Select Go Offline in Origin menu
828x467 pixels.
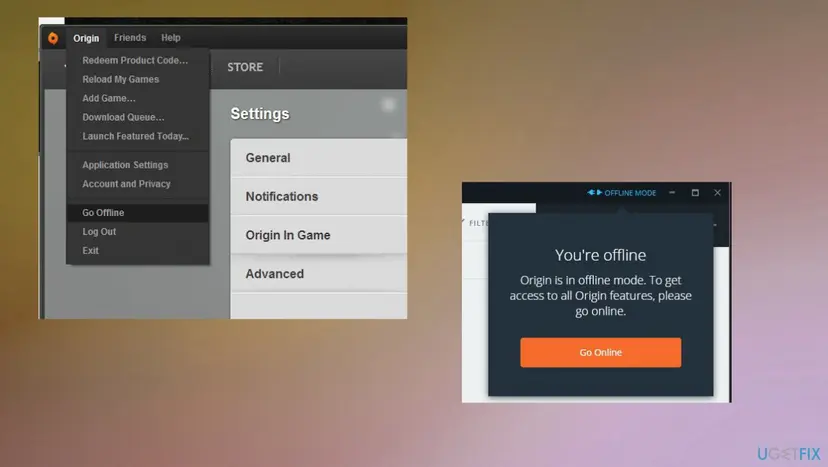pos(137,213)
